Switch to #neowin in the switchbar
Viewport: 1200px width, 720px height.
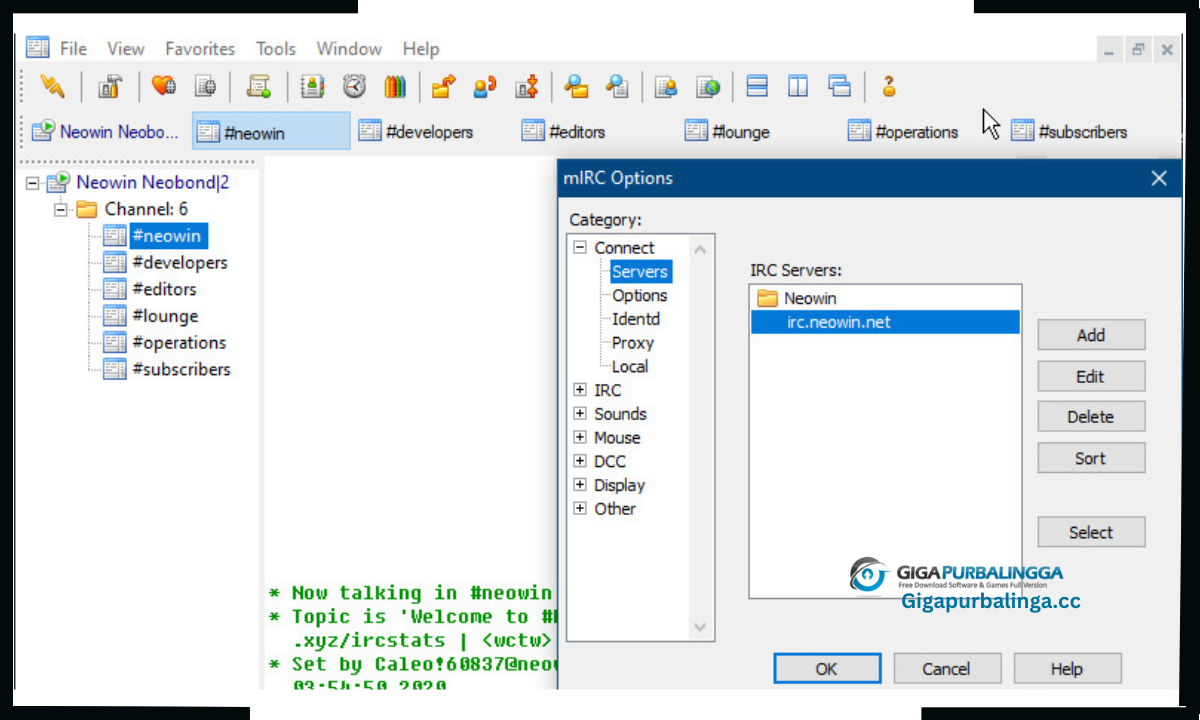[x=271, y=131]
